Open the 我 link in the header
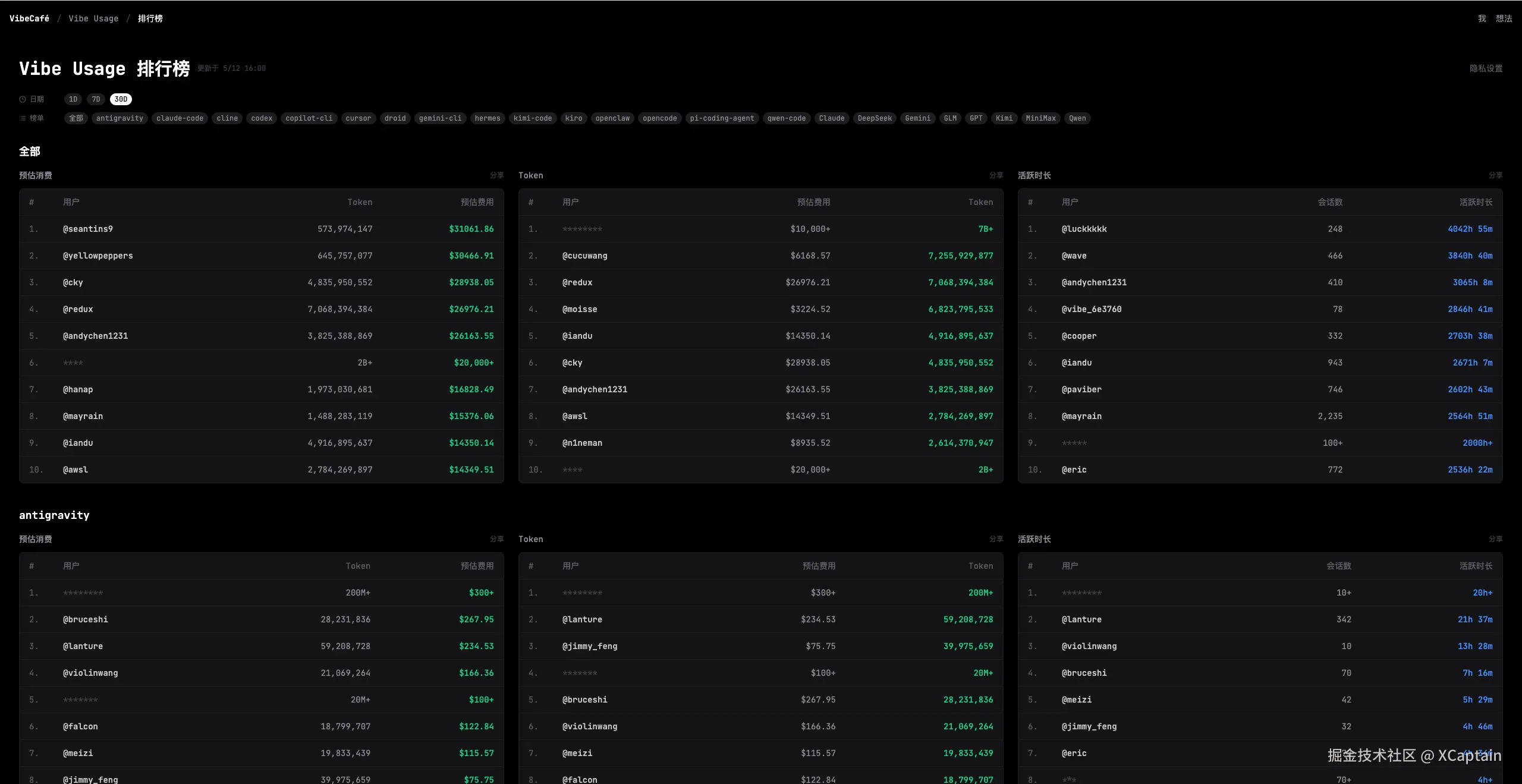 click(x=1482, y=18)
